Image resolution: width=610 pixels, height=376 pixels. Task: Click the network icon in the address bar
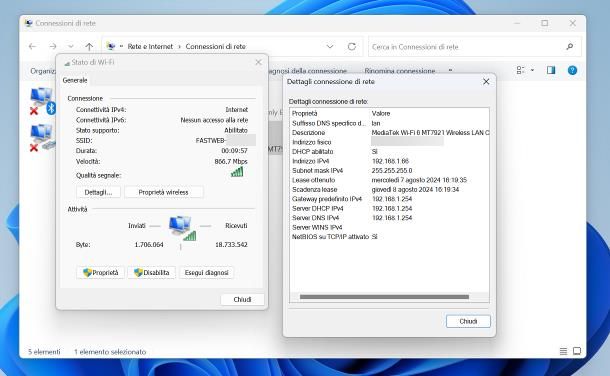(111, 47)
